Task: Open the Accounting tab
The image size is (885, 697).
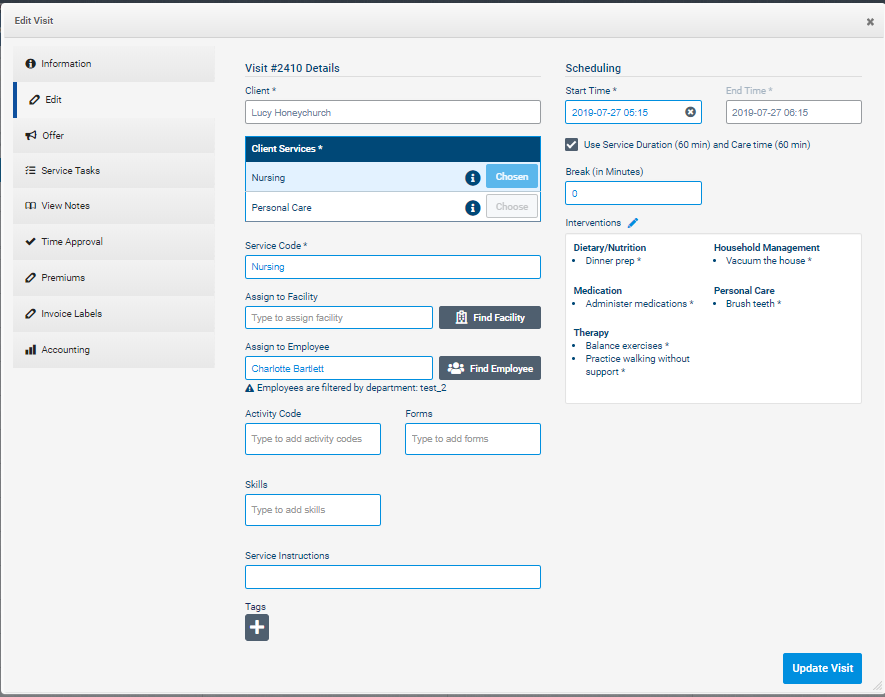Action: pos(114,350)
